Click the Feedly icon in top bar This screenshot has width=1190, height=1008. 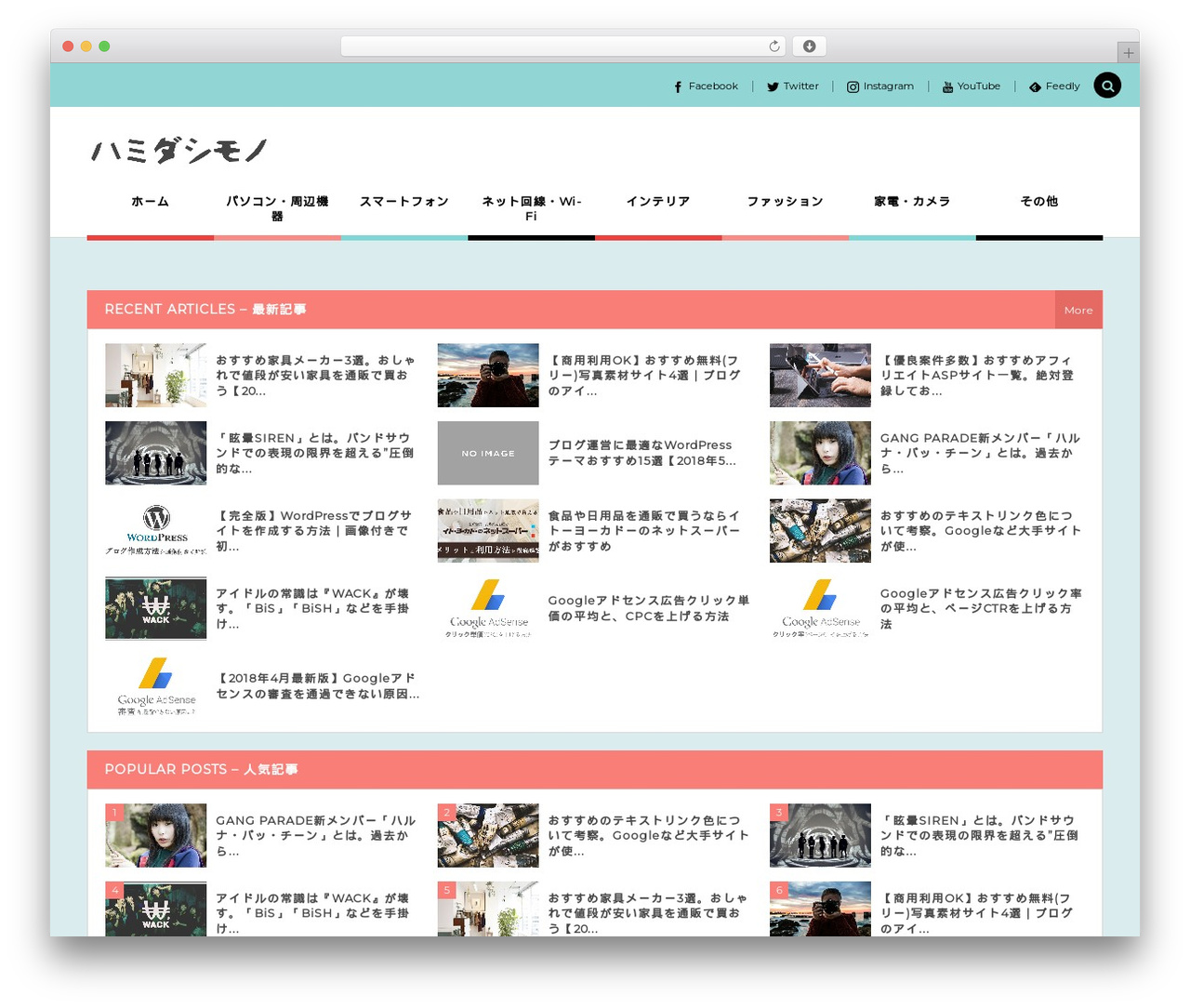pos(1035,86)
